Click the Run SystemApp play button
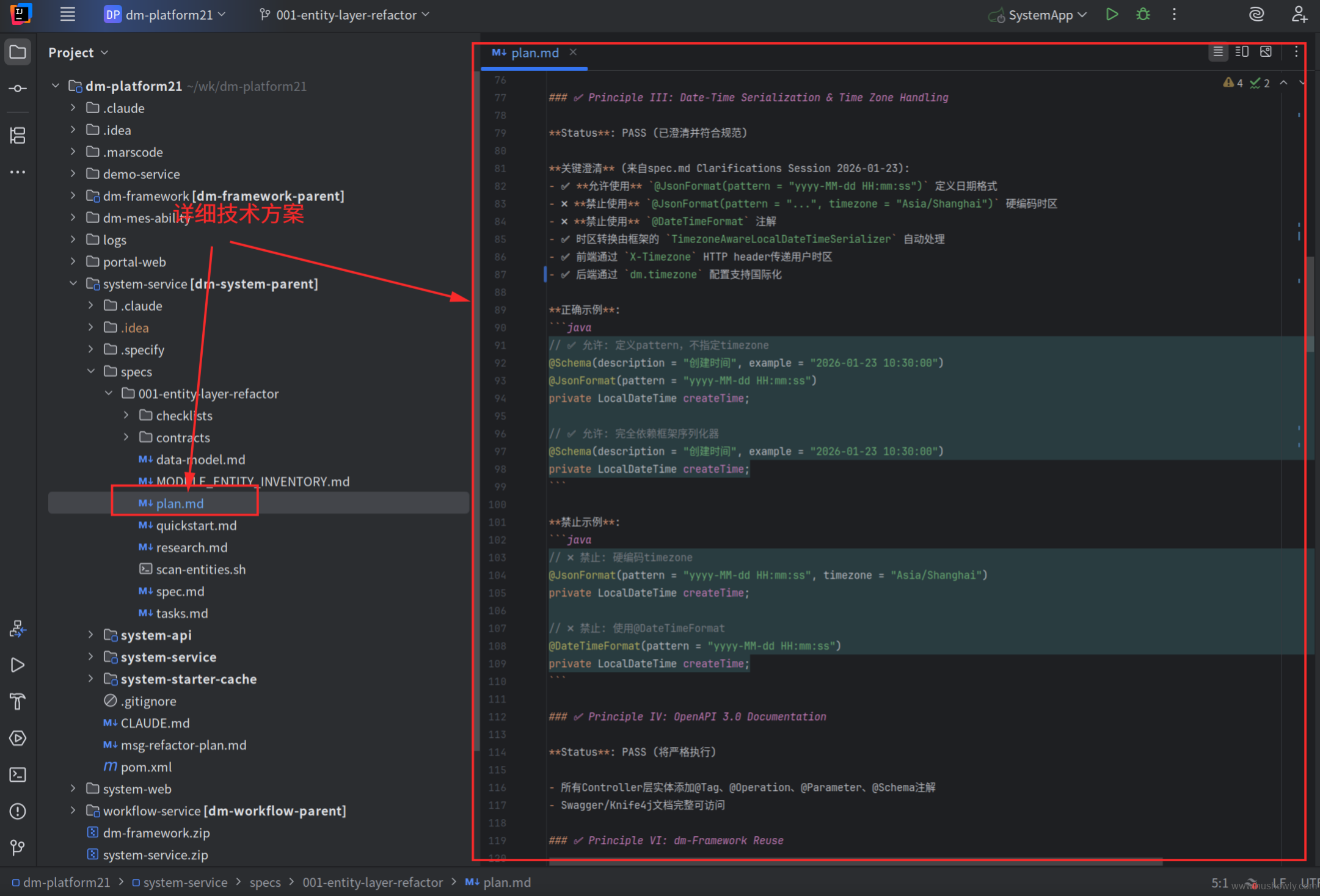 pyautogui.click(x=1112, y=15)
